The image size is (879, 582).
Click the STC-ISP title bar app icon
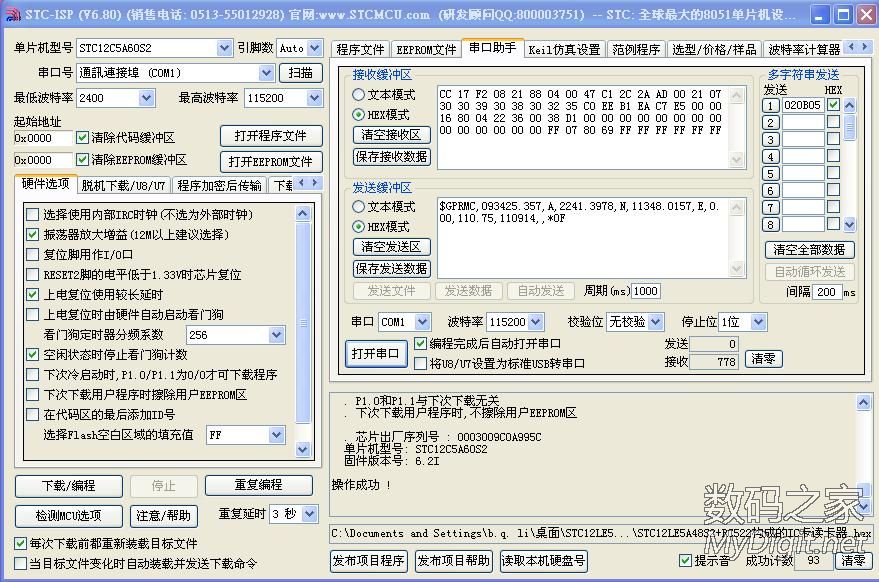tap(12, 15)
